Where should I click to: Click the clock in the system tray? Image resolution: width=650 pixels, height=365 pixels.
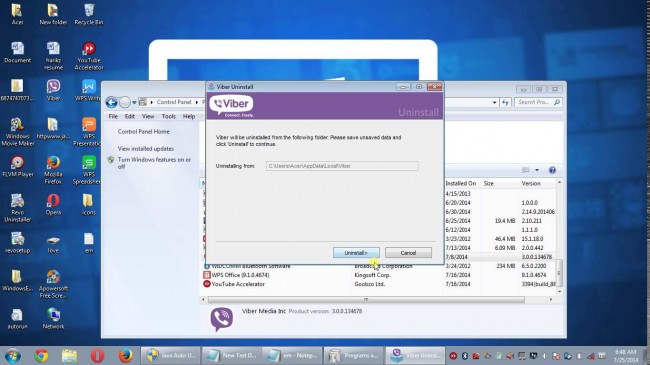(x=625, y=356)
